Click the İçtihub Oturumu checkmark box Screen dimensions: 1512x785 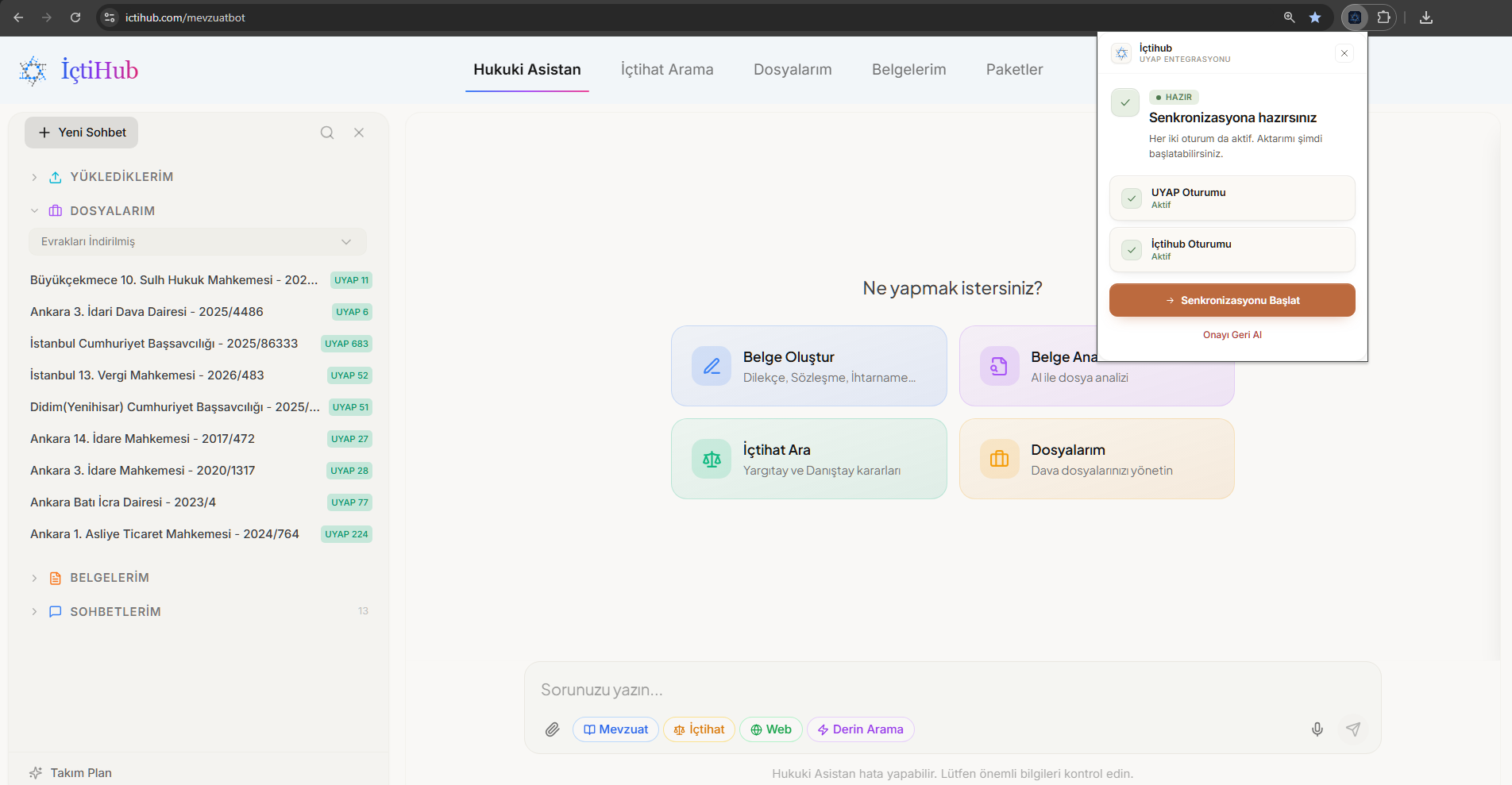point(1132,250)
